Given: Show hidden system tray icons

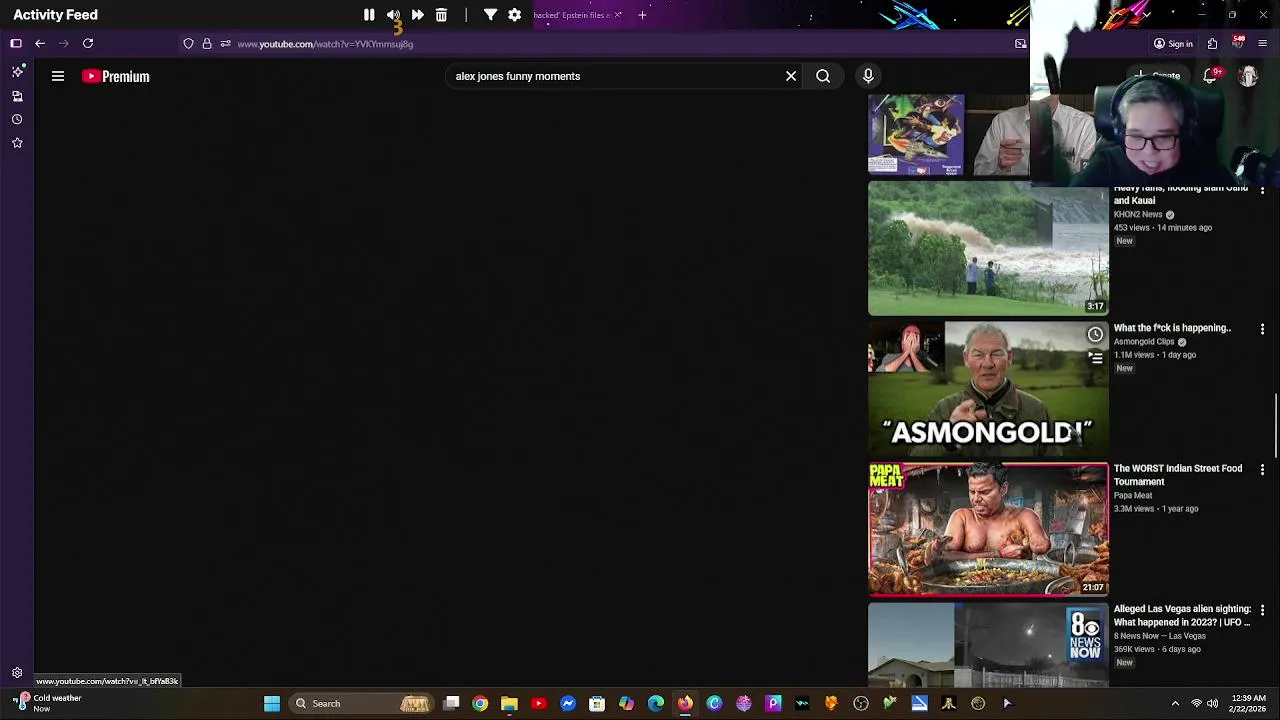Looking at the screenshot, I should click(1175, 703).
